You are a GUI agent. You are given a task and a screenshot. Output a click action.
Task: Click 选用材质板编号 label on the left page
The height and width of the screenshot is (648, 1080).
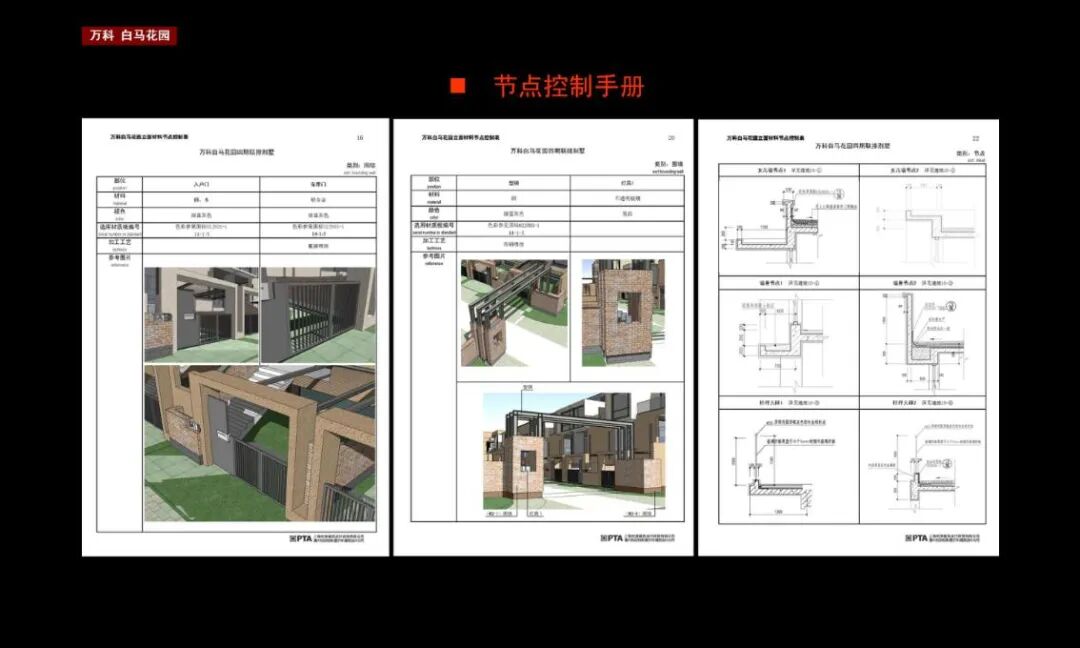point(120,229)
